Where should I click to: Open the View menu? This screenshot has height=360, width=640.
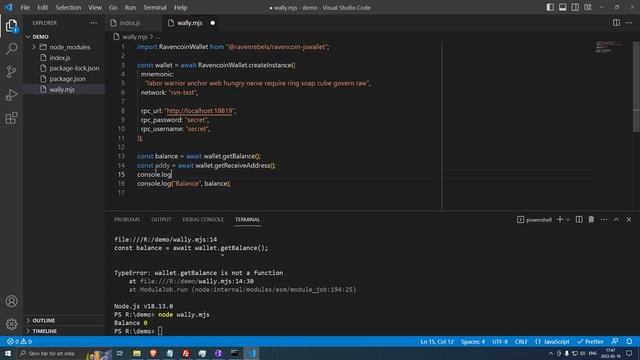pos(95,7)
